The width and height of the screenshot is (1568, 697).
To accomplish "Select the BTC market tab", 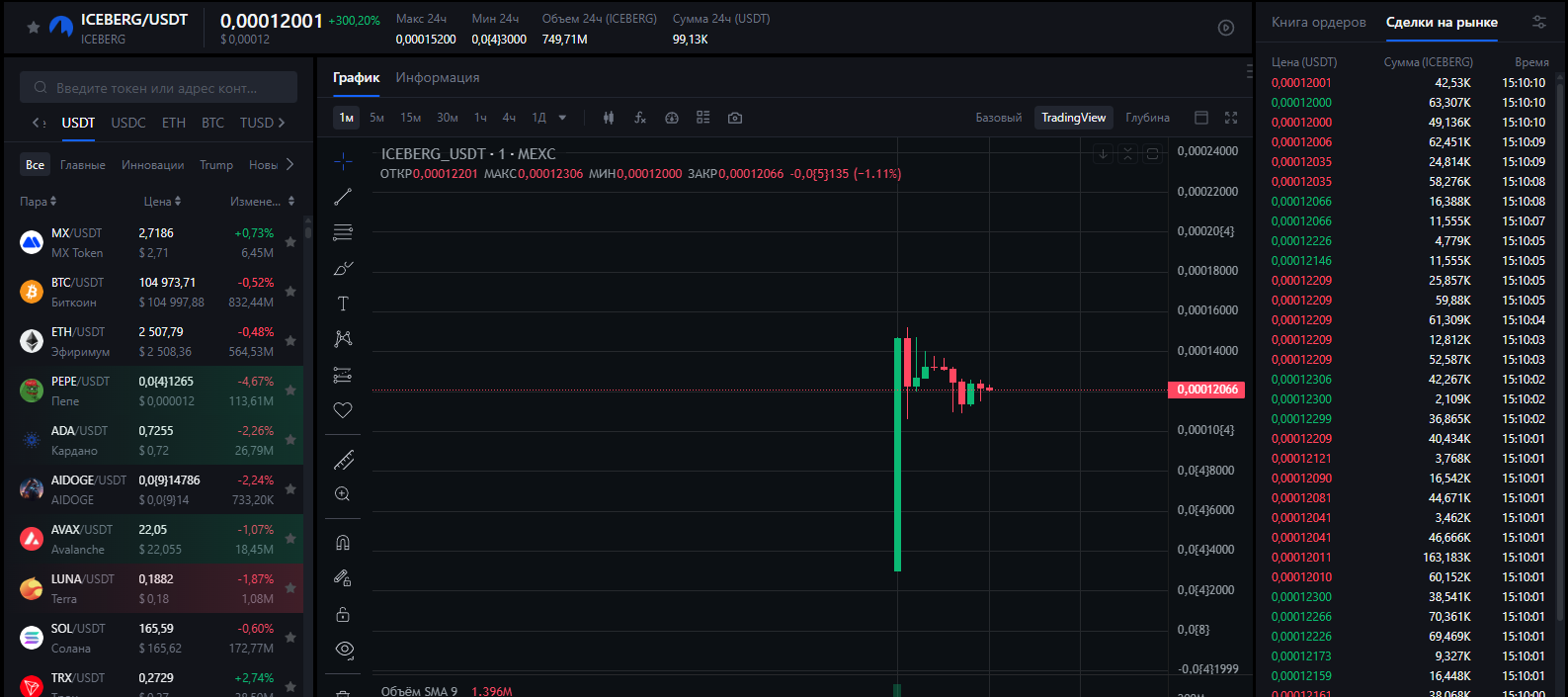I will pos(212,123).
